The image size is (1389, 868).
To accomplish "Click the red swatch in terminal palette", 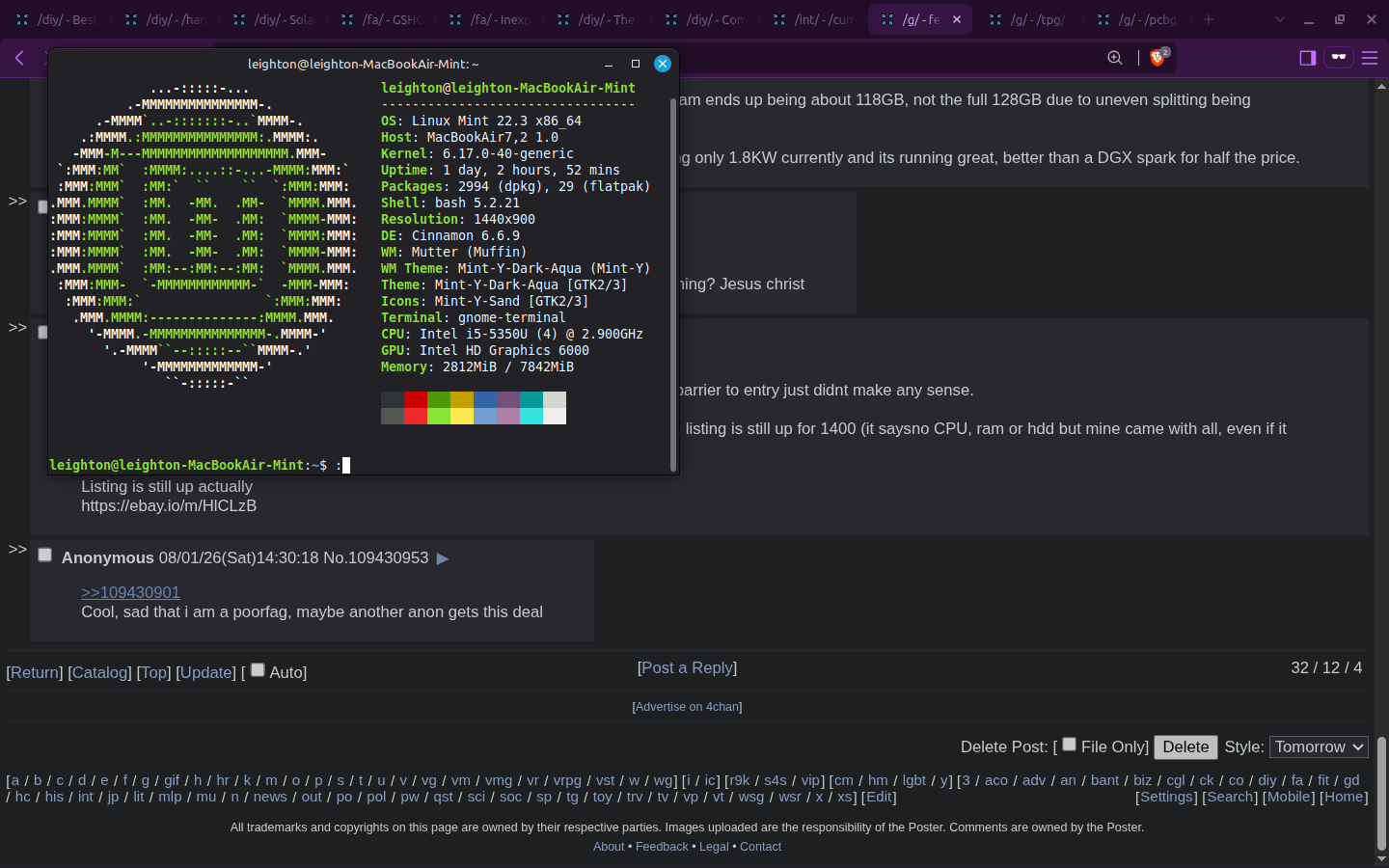I will click(x=416, y=399).
